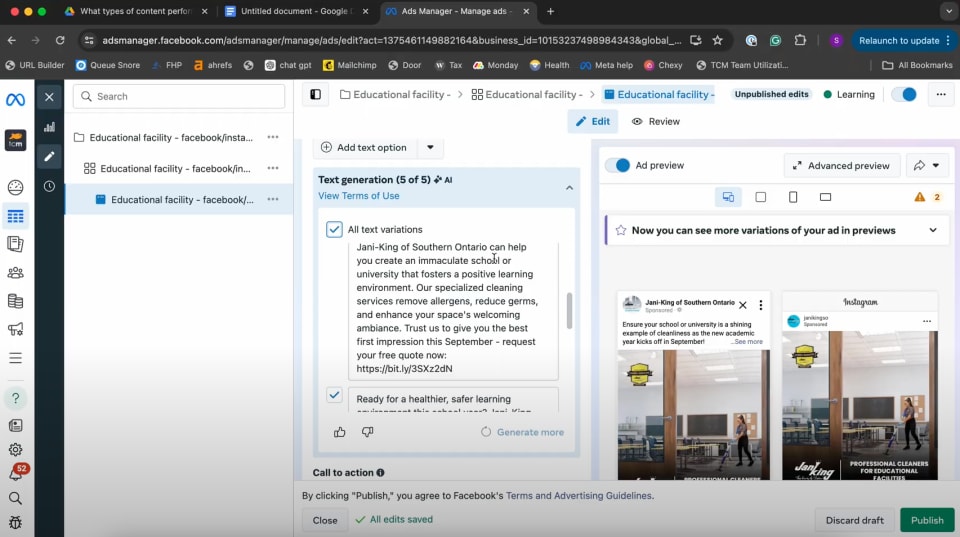960x537 pixels.
Task: Click Generate more text button
Action: click(x=522, y=432)
